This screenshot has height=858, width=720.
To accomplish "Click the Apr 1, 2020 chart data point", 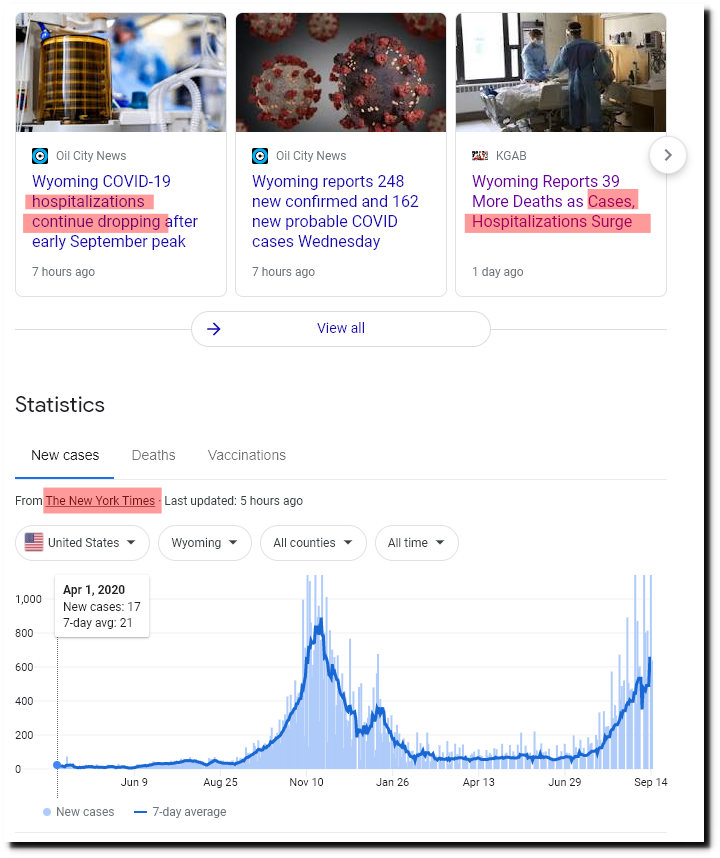I will point(57,765).
